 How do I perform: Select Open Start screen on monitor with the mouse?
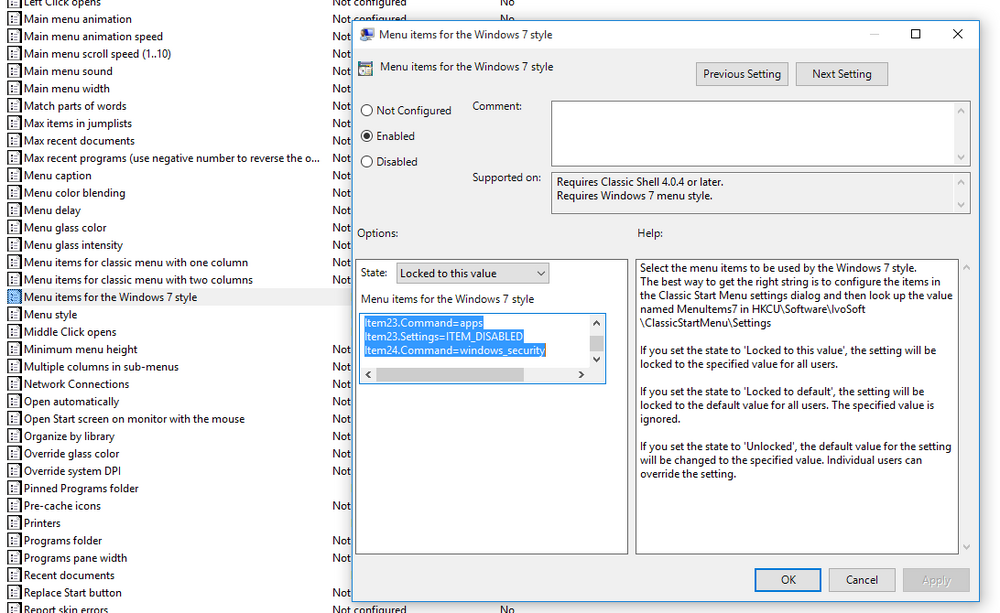click(x=134, y=419)
